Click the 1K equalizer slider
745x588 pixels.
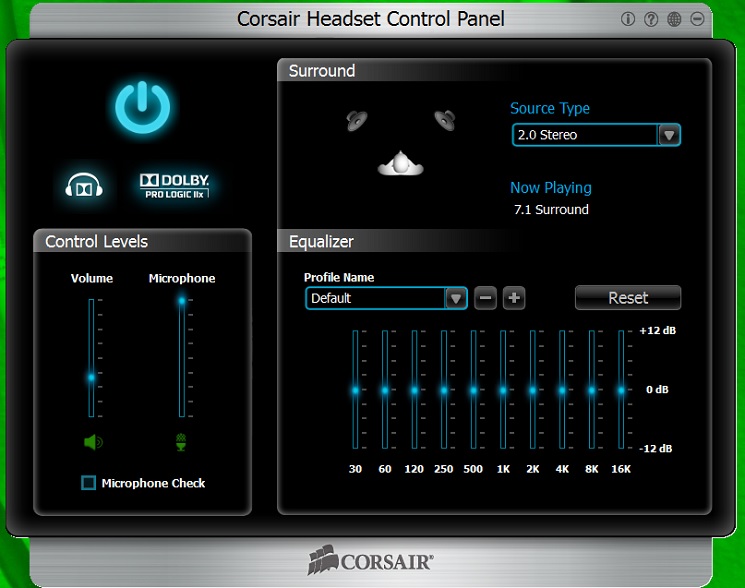(x=503, y=390)
